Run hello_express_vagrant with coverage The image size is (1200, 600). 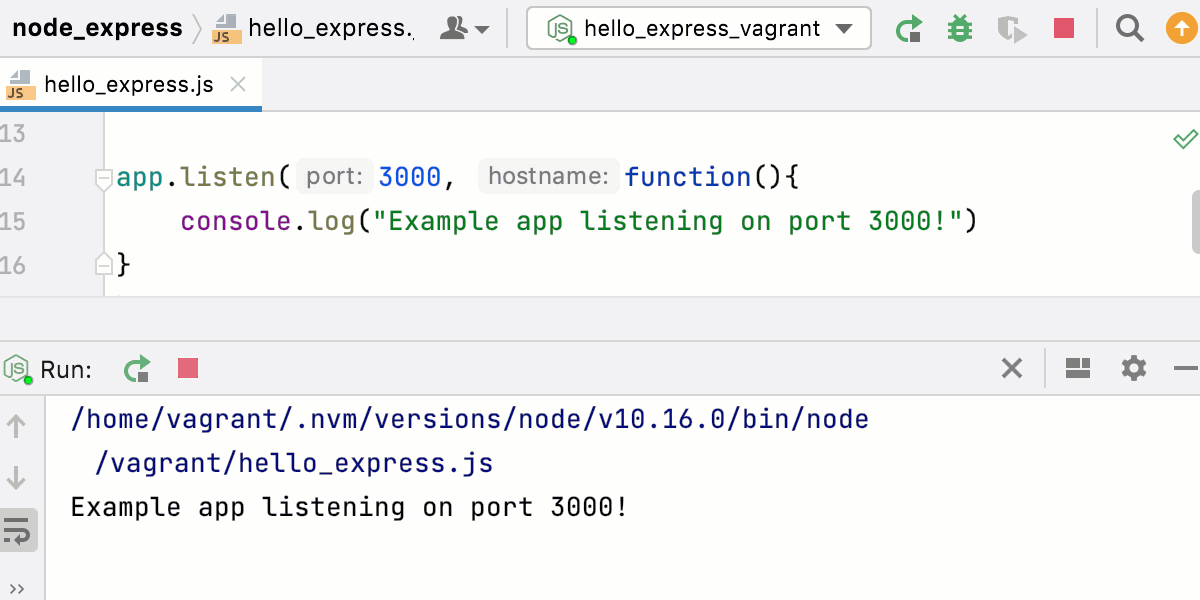point(1011,28)
